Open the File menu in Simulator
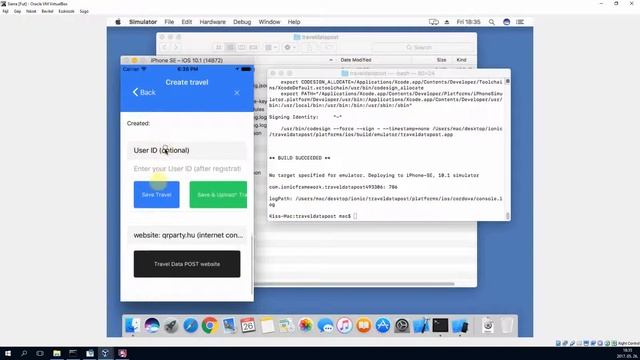 (169, 22)
